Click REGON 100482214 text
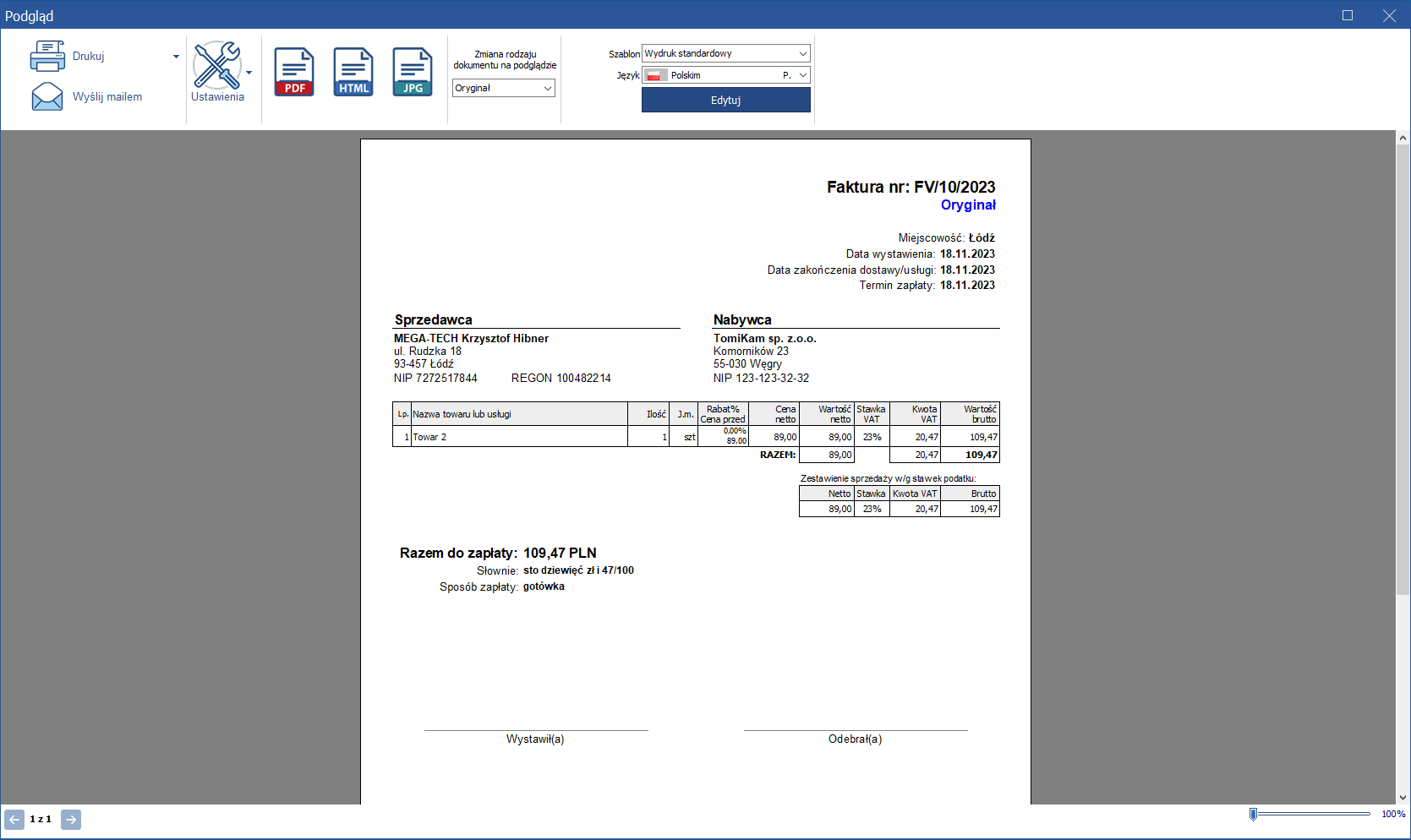The height and width of the screenshot is (840, 1411). [x=561, y=378]
